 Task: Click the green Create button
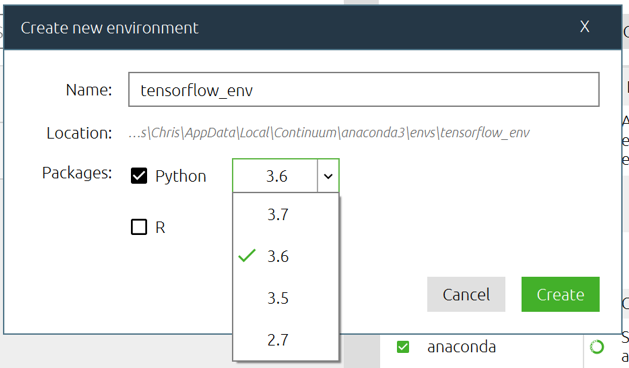coord(560,294)
